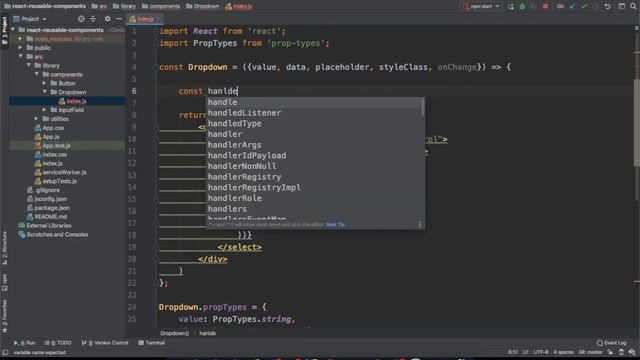Select Scratches and Consoles node
This screenshot has height=360, width=640.
point(53,235)
